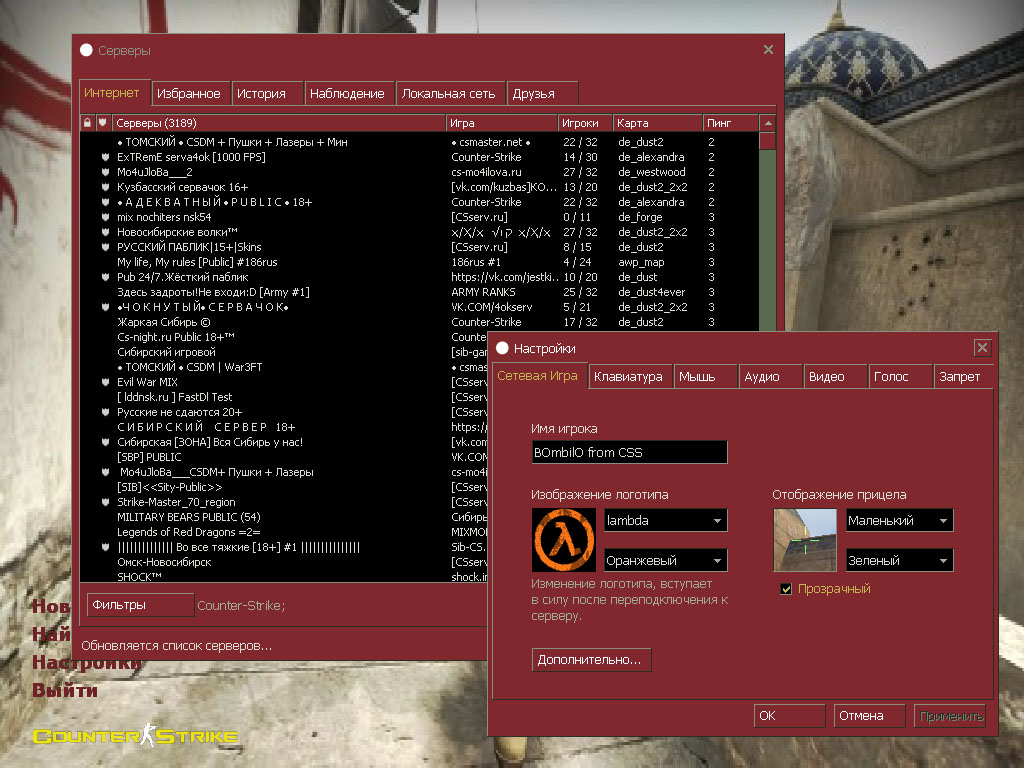Click the Фильтры button
This screenshot has width=1024, height=768.
(x=140, y=605)
